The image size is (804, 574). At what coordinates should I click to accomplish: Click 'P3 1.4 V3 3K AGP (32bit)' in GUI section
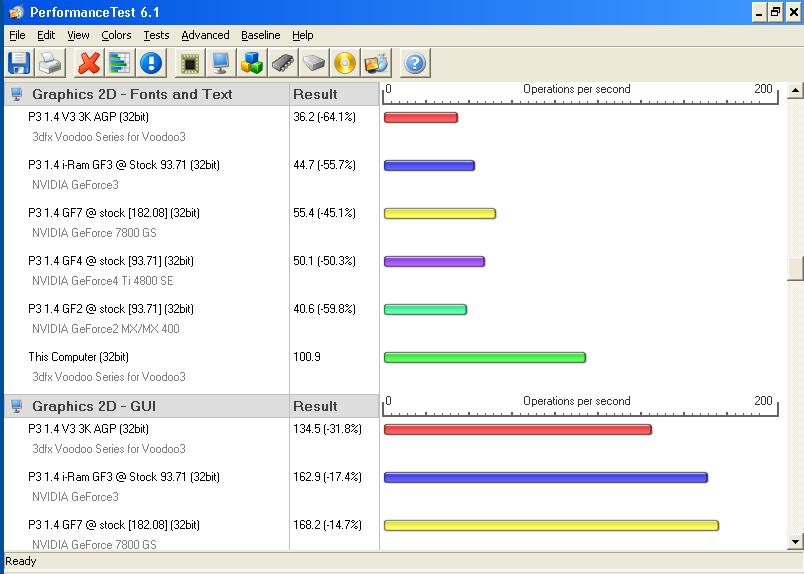[x=88, y=429]
